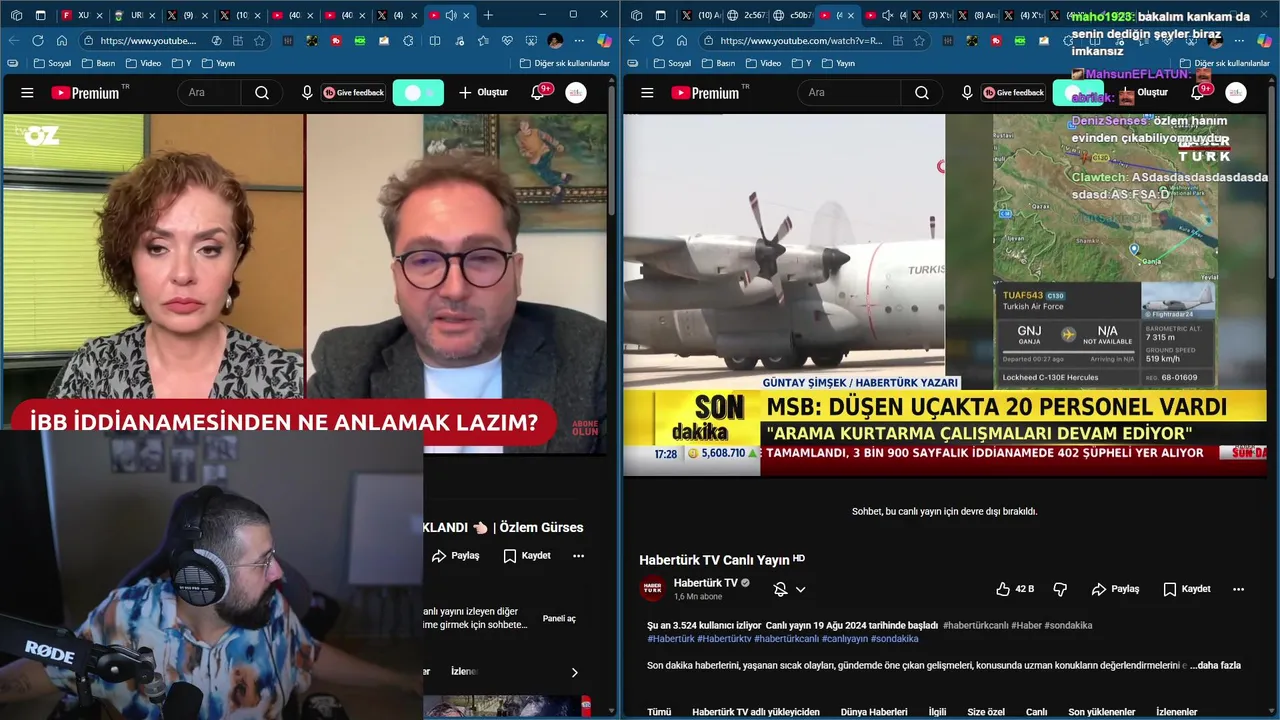Go back in the right browser window
The width and height of the screenshot is (1280, 720).
point(633,41)
